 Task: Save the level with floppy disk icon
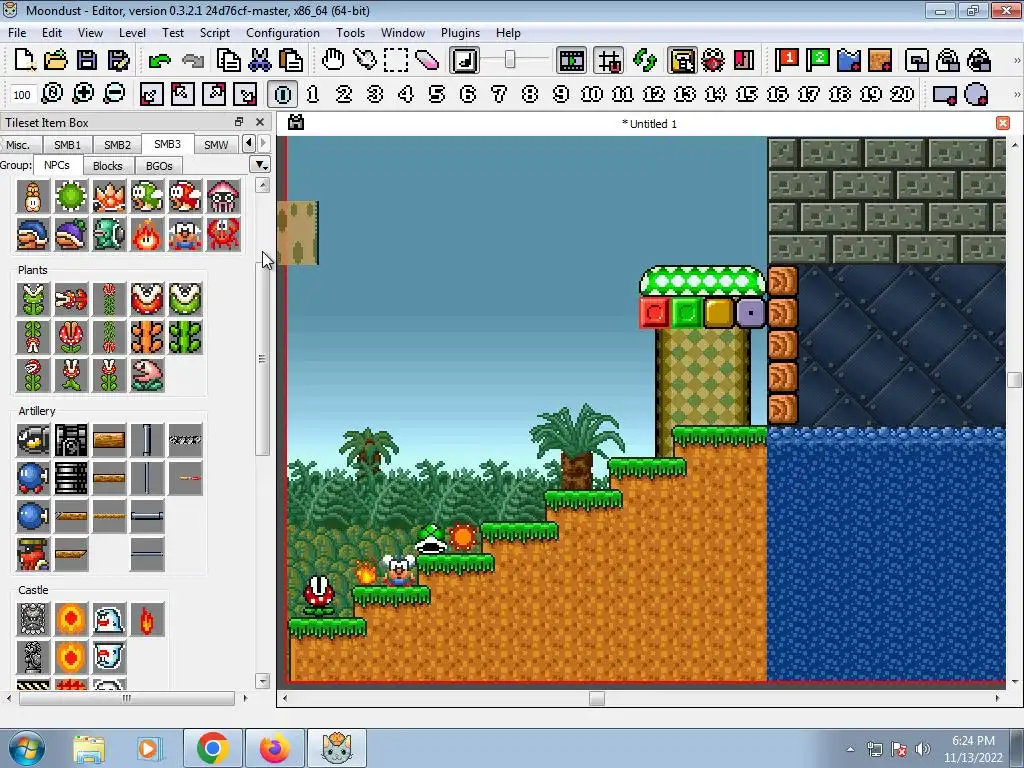tap(87, 61)
